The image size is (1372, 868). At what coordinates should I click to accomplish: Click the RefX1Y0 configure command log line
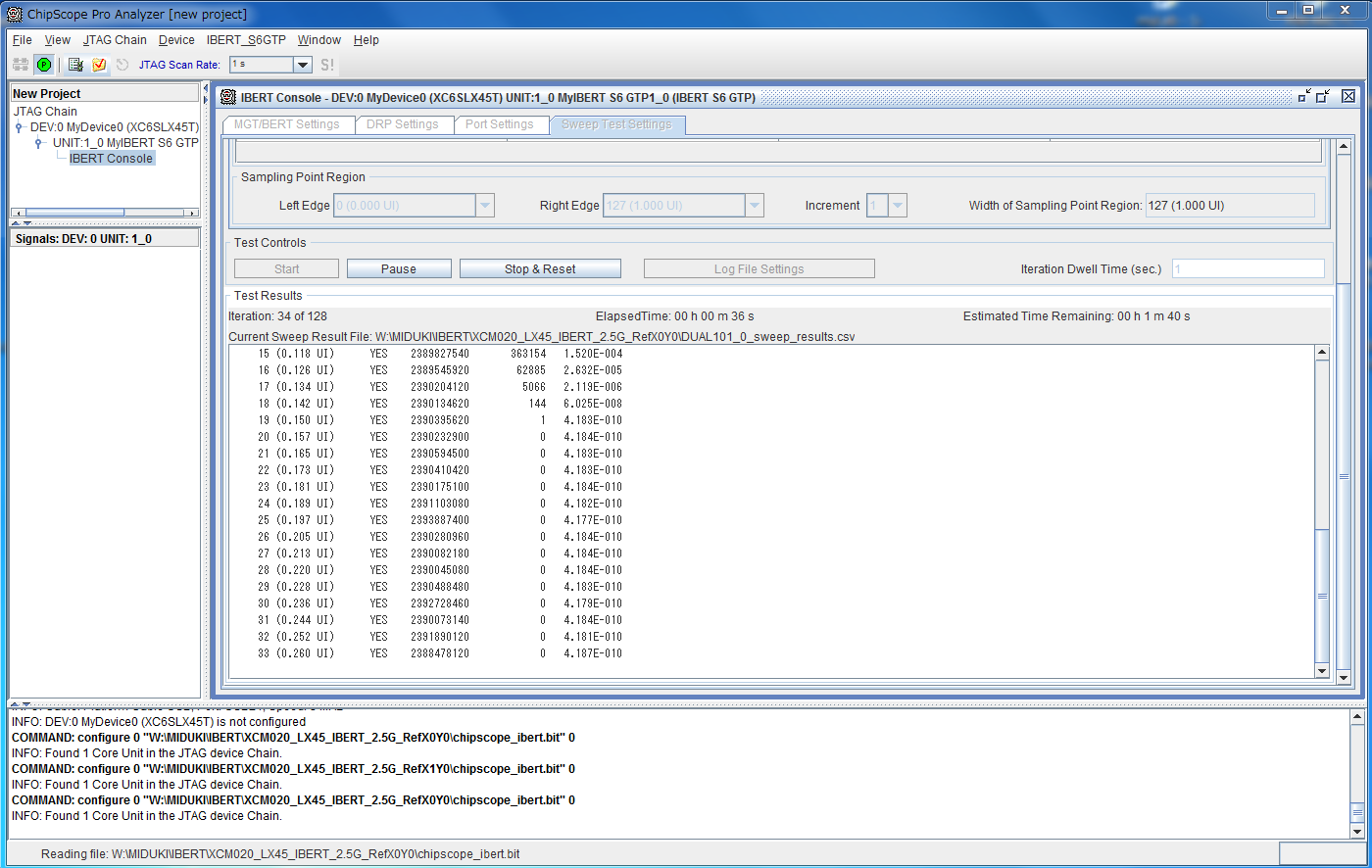[x=293, y=769]
